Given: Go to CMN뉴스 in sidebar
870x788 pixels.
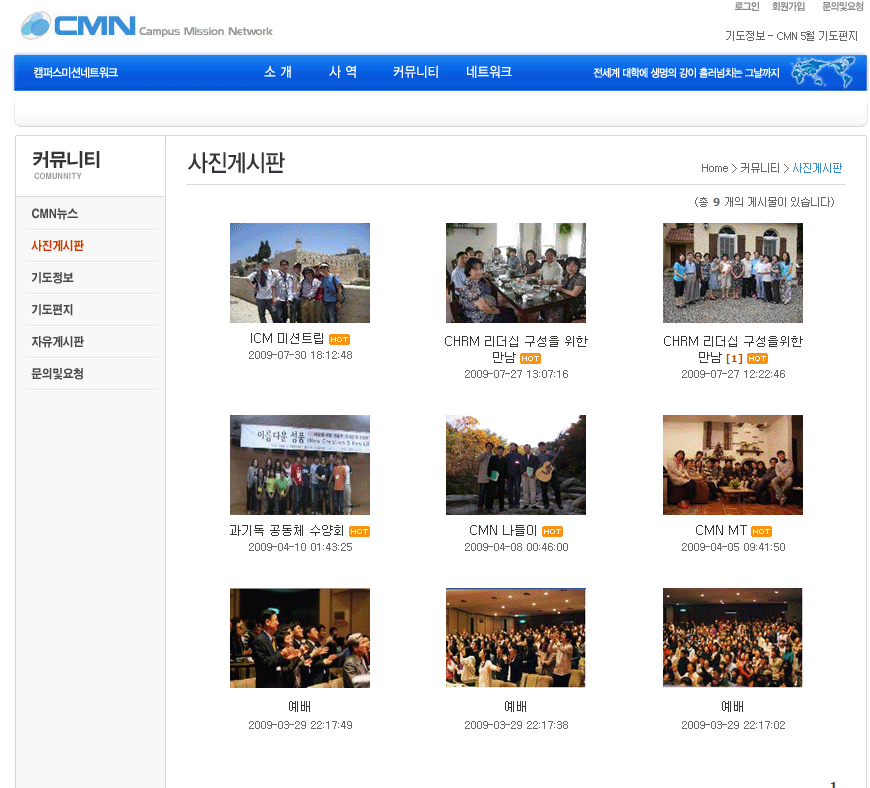Looking at the screenshot, I should click(x=54, y=214).
